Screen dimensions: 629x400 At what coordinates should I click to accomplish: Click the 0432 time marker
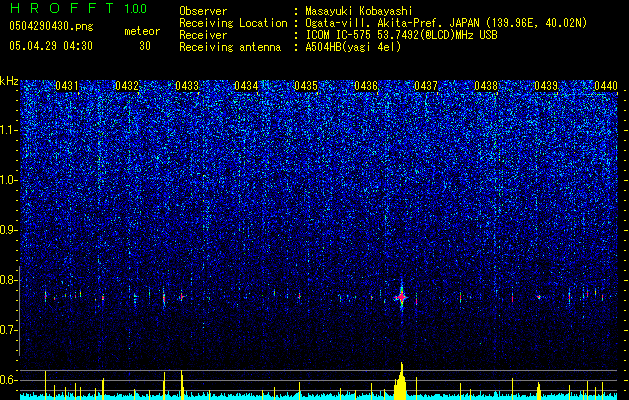[127, 86]
